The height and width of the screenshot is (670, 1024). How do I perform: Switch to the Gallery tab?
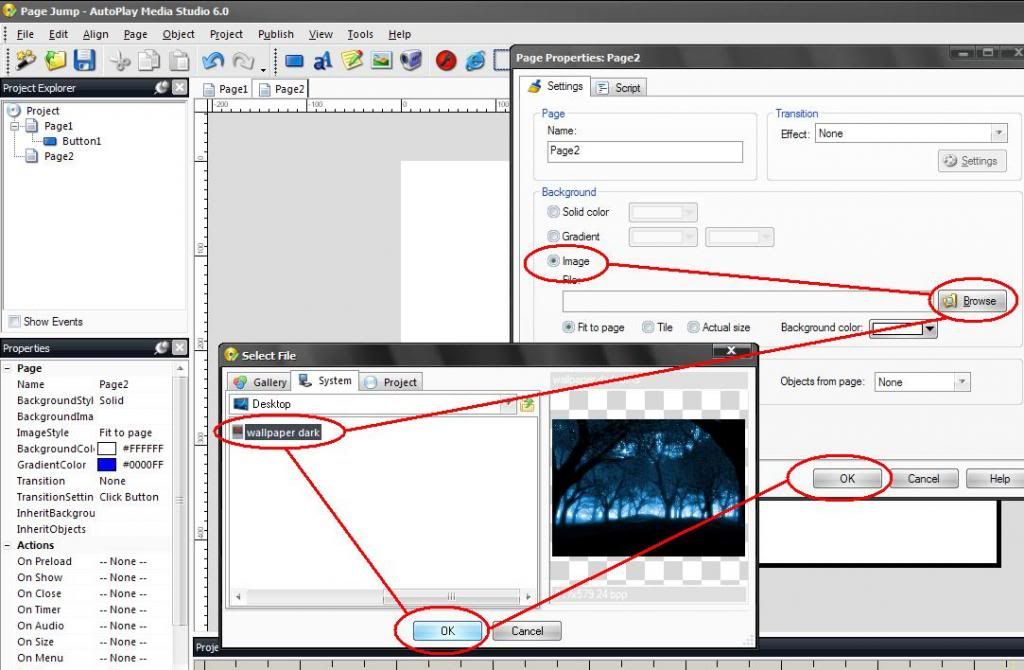point(259,382)
